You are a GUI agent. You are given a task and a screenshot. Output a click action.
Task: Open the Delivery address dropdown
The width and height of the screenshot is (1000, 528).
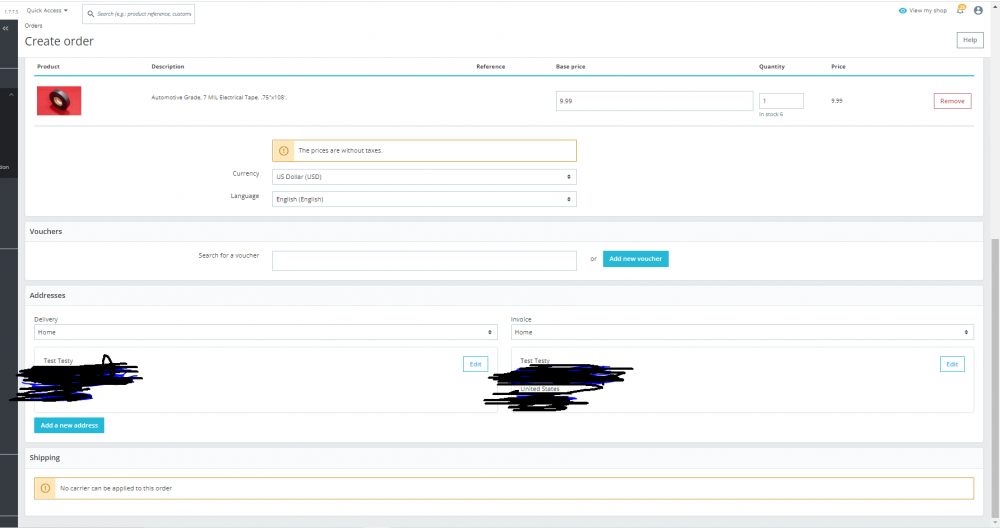click(265, 332)
